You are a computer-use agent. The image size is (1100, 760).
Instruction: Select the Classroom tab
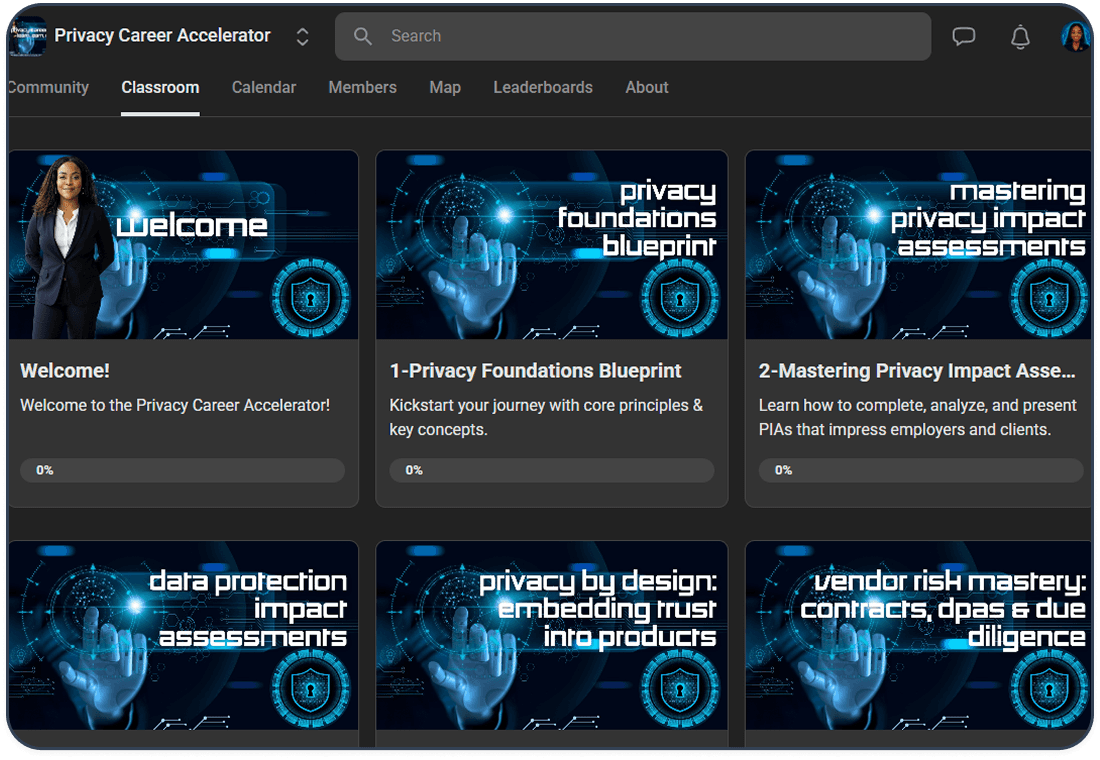pos(160,88)
